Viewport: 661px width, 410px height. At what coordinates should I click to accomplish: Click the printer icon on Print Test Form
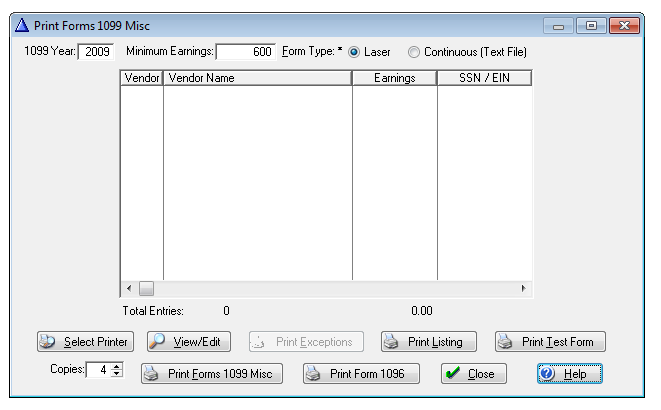(507, 342)
